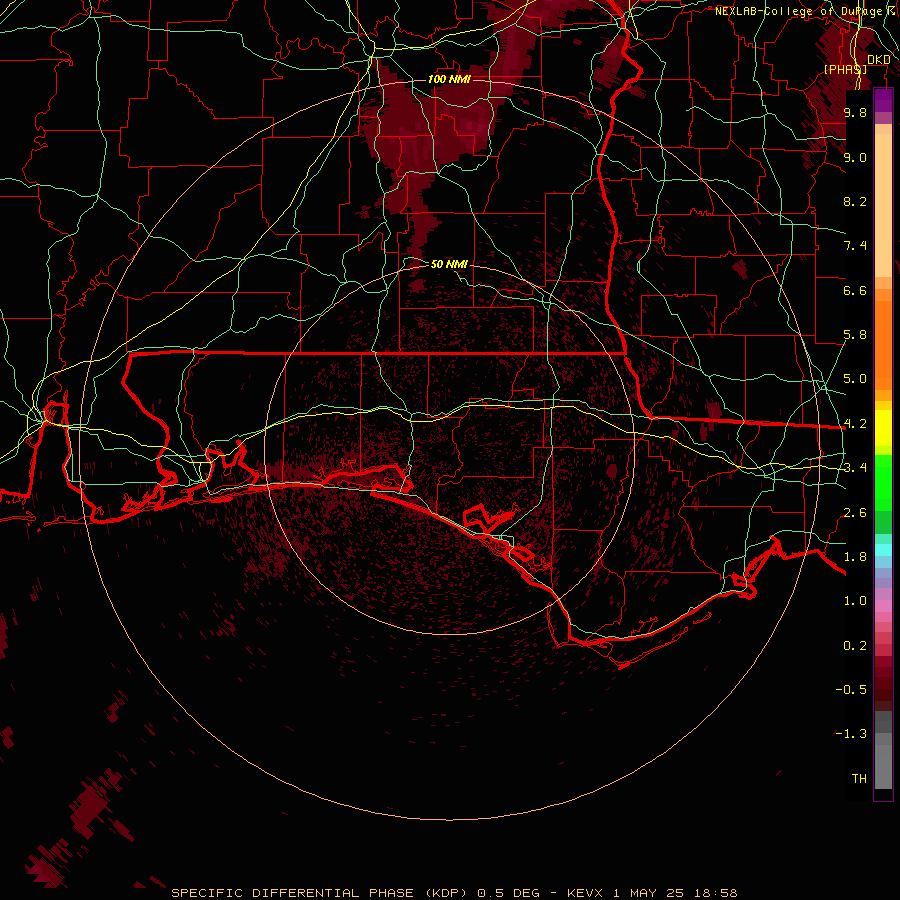The height and width of the screenshot is (900, 900).
Task: Click the 1.8 scale value
Action: 855,557
